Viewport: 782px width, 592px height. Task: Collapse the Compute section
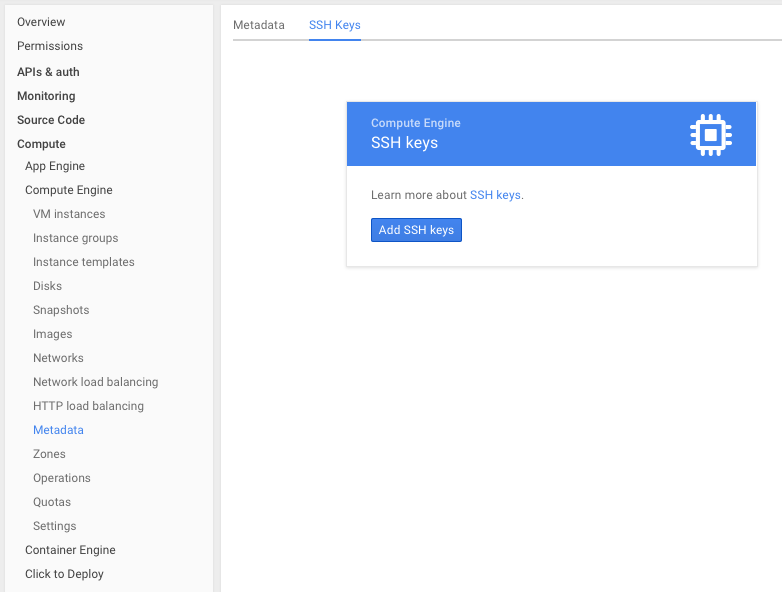[x=41, y=144]
